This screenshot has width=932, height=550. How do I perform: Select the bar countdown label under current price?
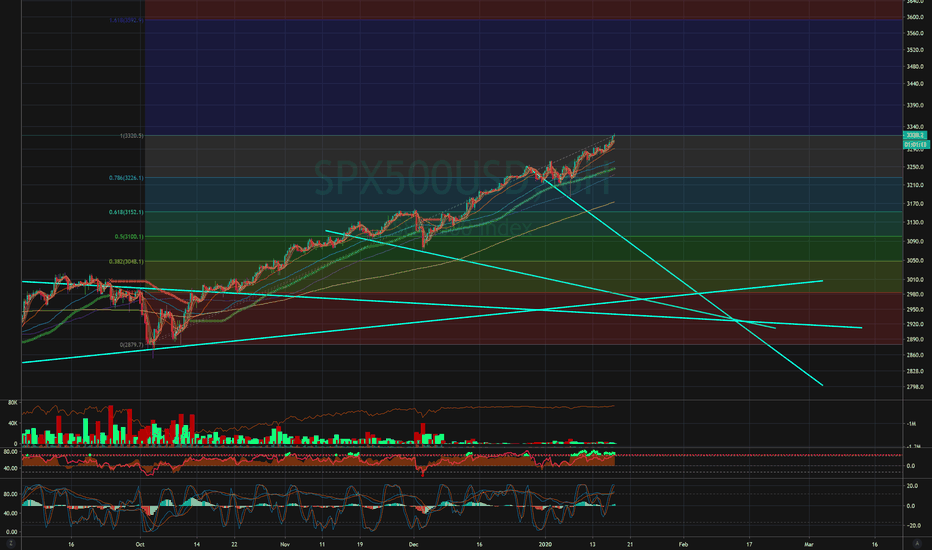pos(915,144)
